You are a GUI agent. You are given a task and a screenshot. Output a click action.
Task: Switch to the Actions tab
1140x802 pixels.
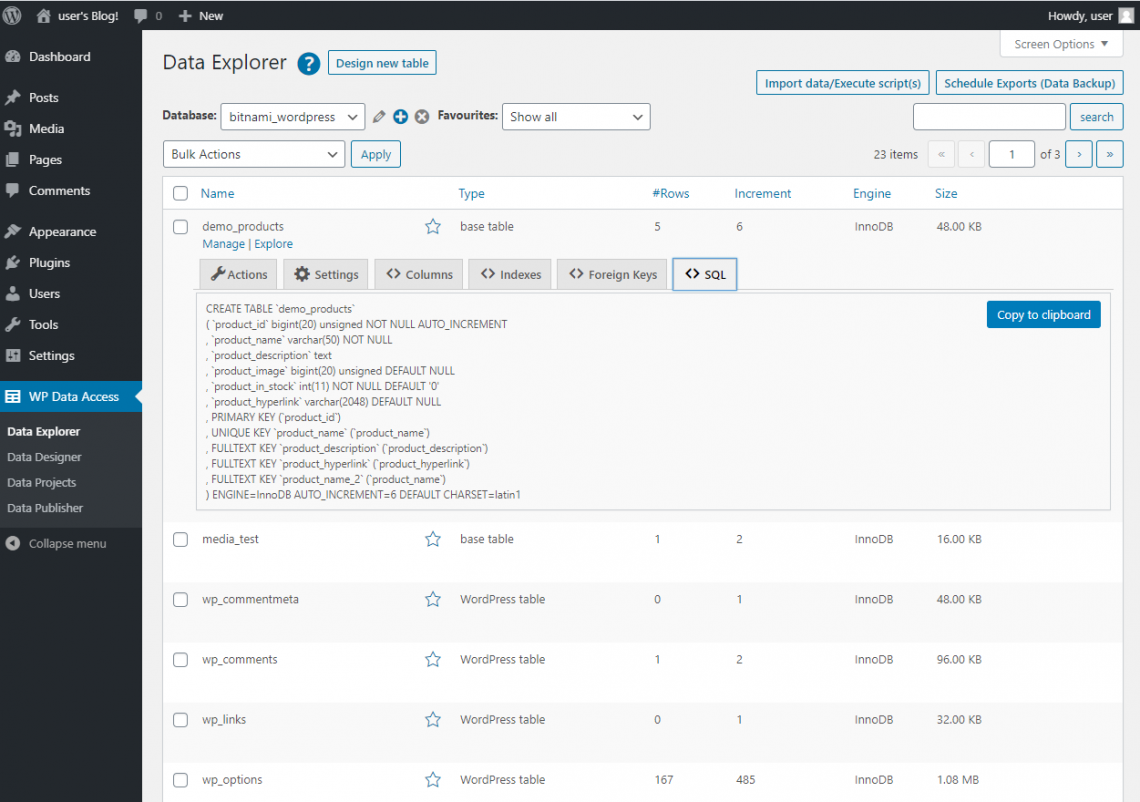238,274
